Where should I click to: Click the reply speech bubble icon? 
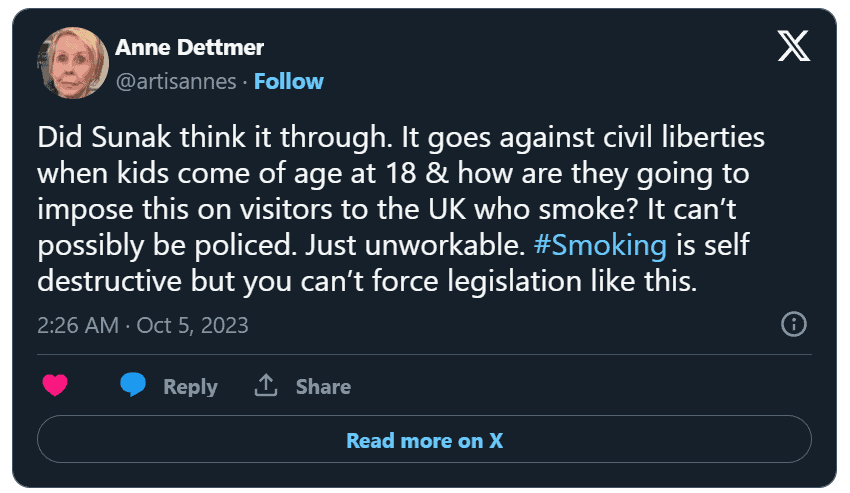tap(132, 385)
